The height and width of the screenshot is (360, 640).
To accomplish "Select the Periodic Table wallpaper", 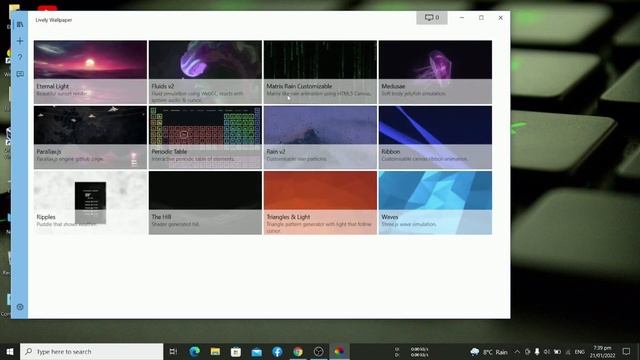I will (205, 137).
